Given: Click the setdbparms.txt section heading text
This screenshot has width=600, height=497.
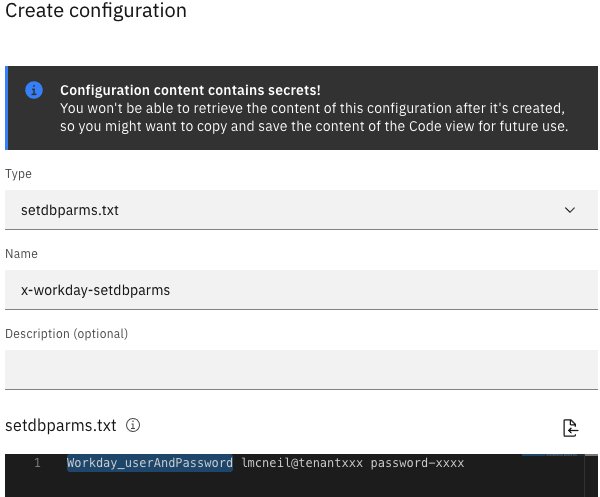Looking at the screenshot, I should coord(60,425).
